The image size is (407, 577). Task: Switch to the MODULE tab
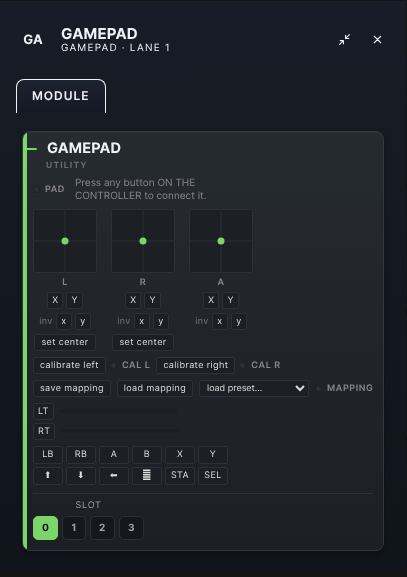tap(61, 96)
